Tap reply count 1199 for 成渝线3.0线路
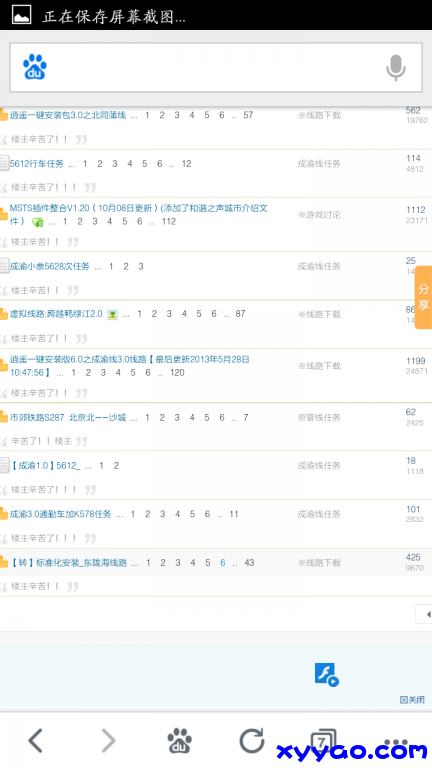 coord(415,361)
